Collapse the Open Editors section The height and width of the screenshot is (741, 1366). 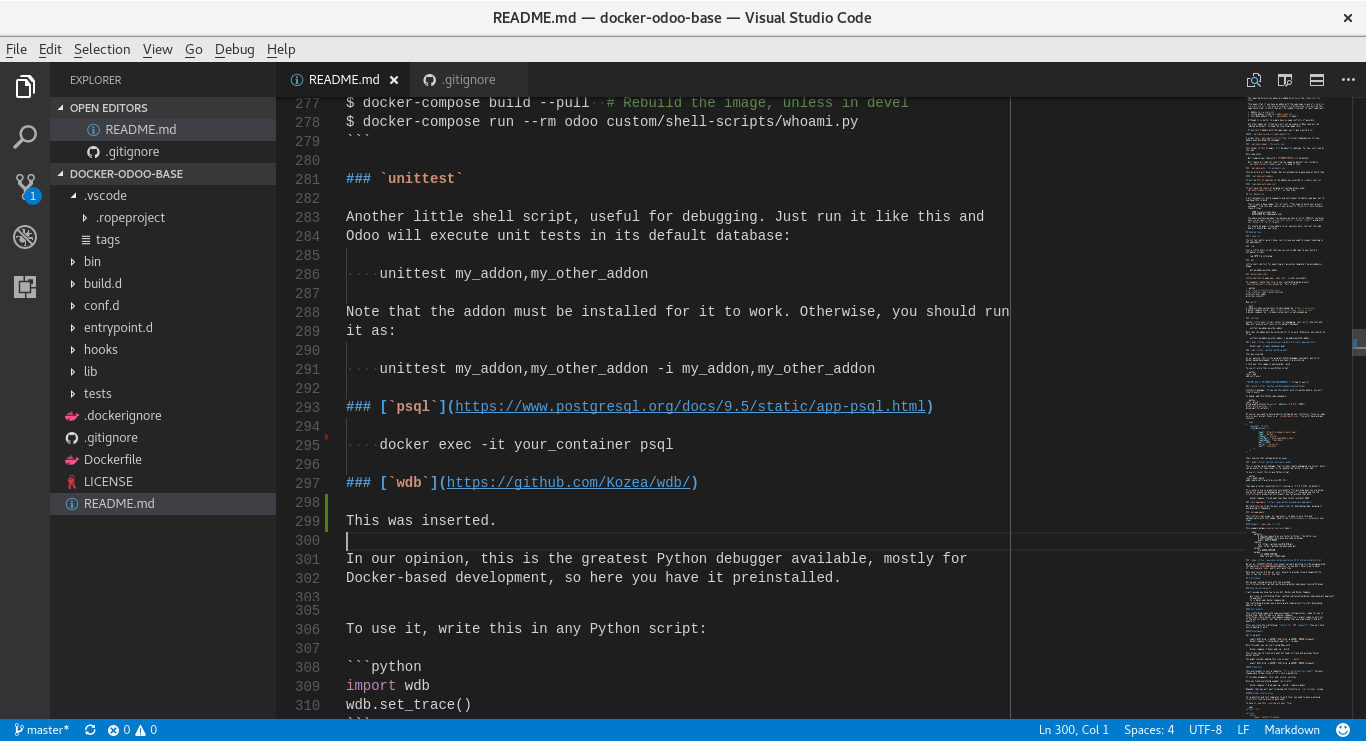coord(163,108)
